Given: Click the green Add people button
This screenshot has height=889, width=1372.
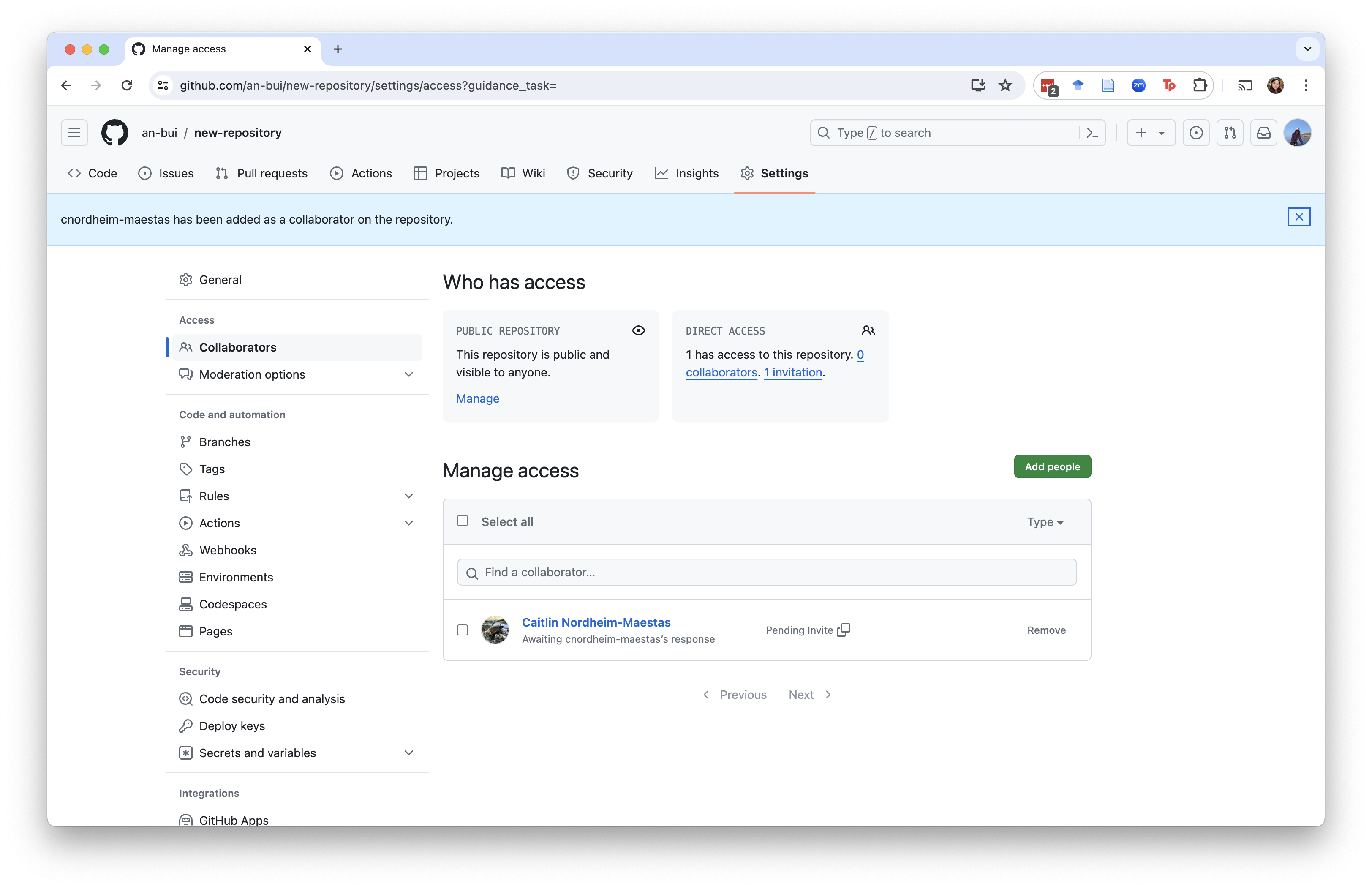Looking at the screenshot, I should tap(1052, 466).
